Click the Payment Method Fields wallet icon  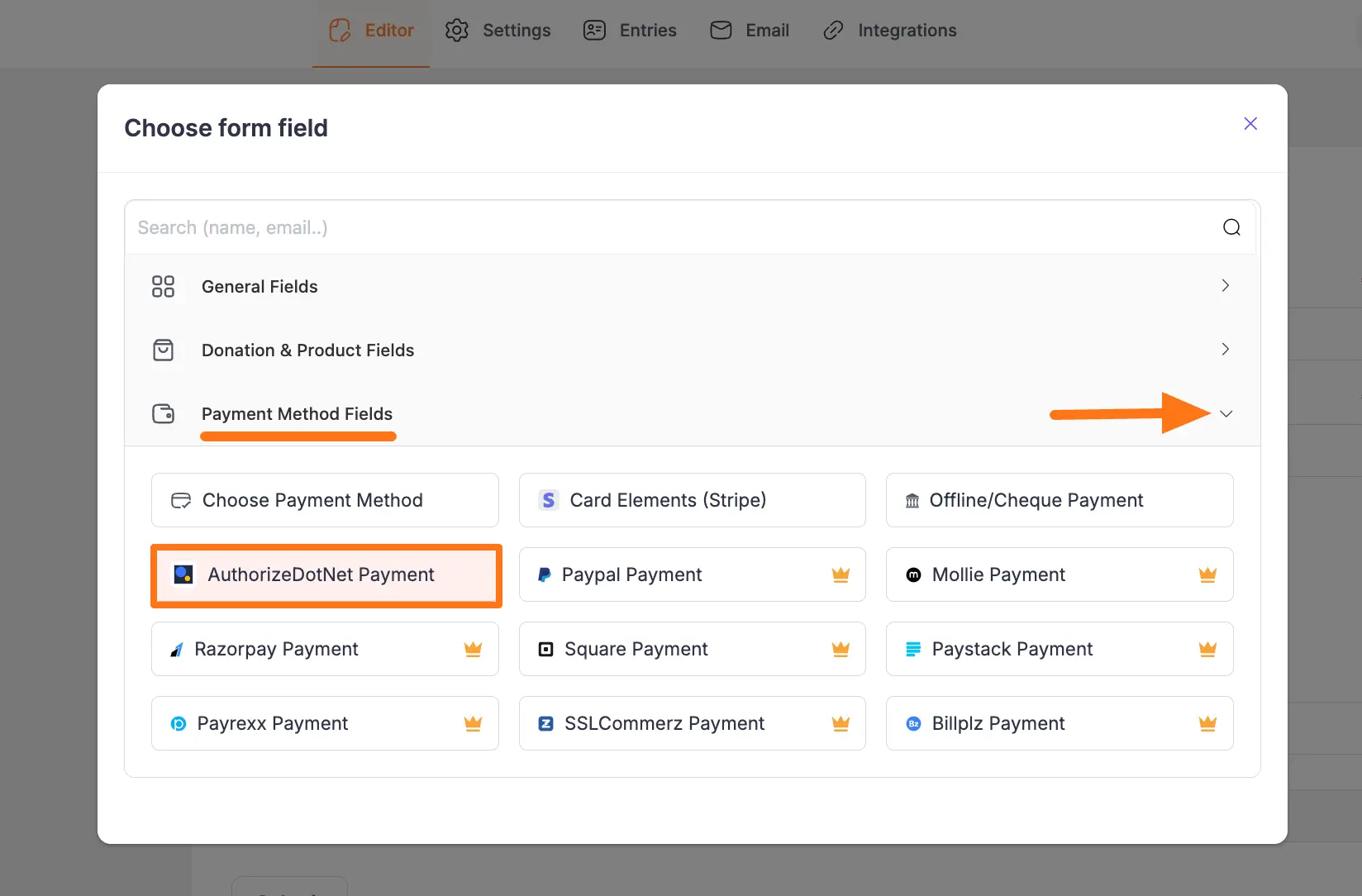[163, 413]
